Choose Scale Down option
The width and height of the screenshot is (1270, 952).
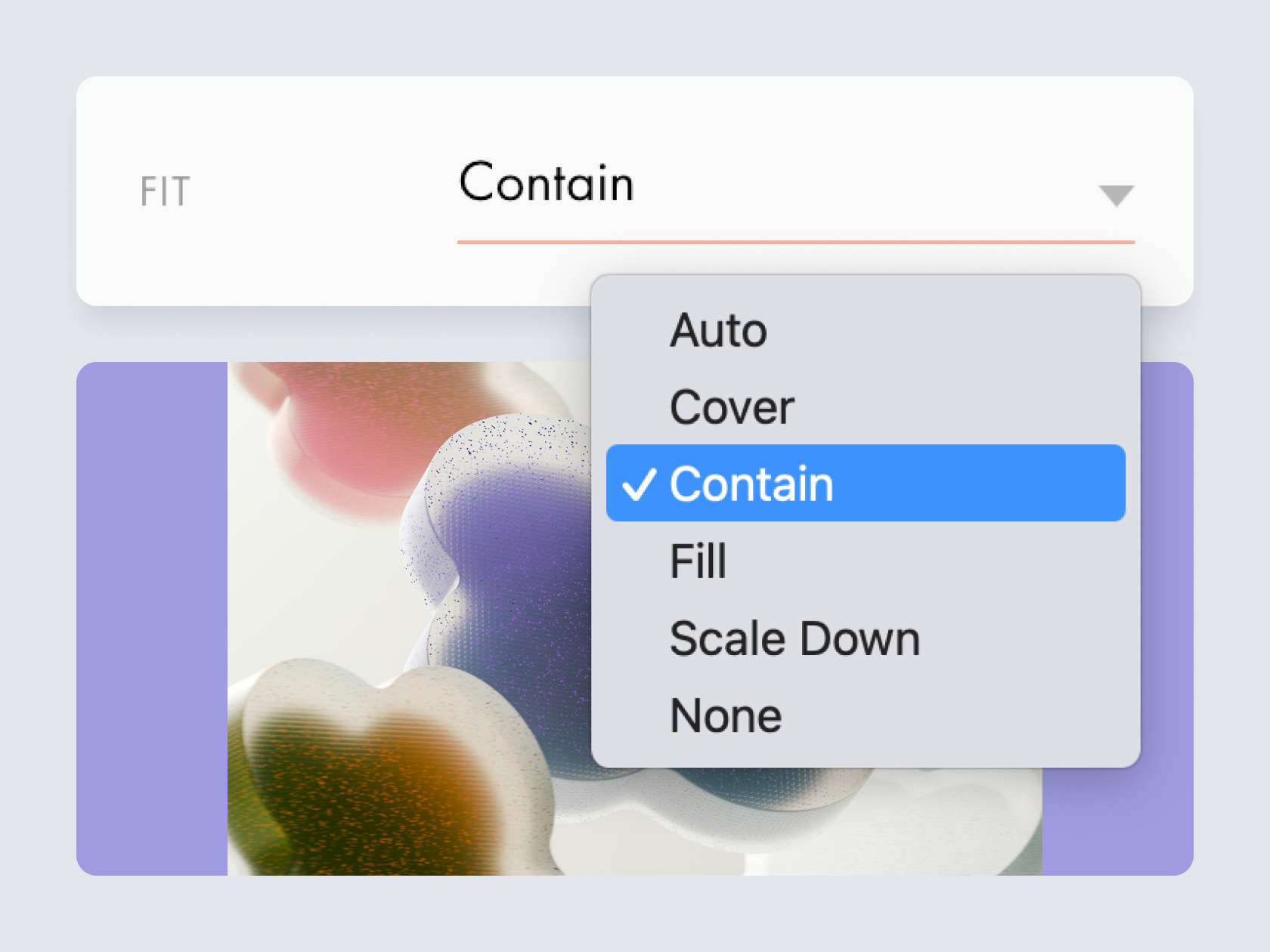tap(866, 638)
